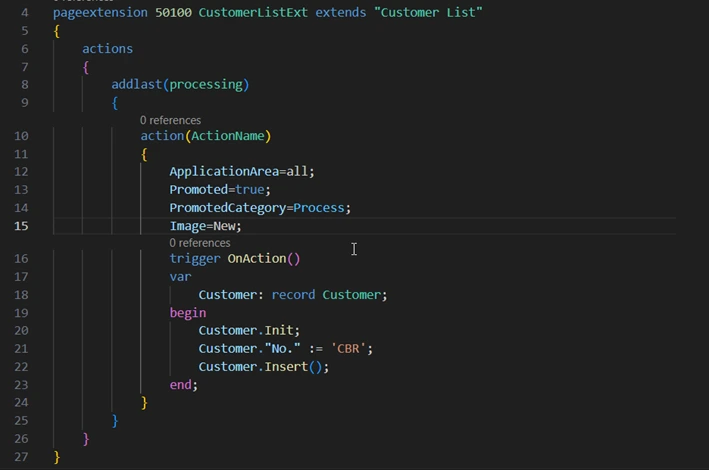Click the 'OnAction' trigger name
This screenshot has height=470, width=709.
point(257,259)
